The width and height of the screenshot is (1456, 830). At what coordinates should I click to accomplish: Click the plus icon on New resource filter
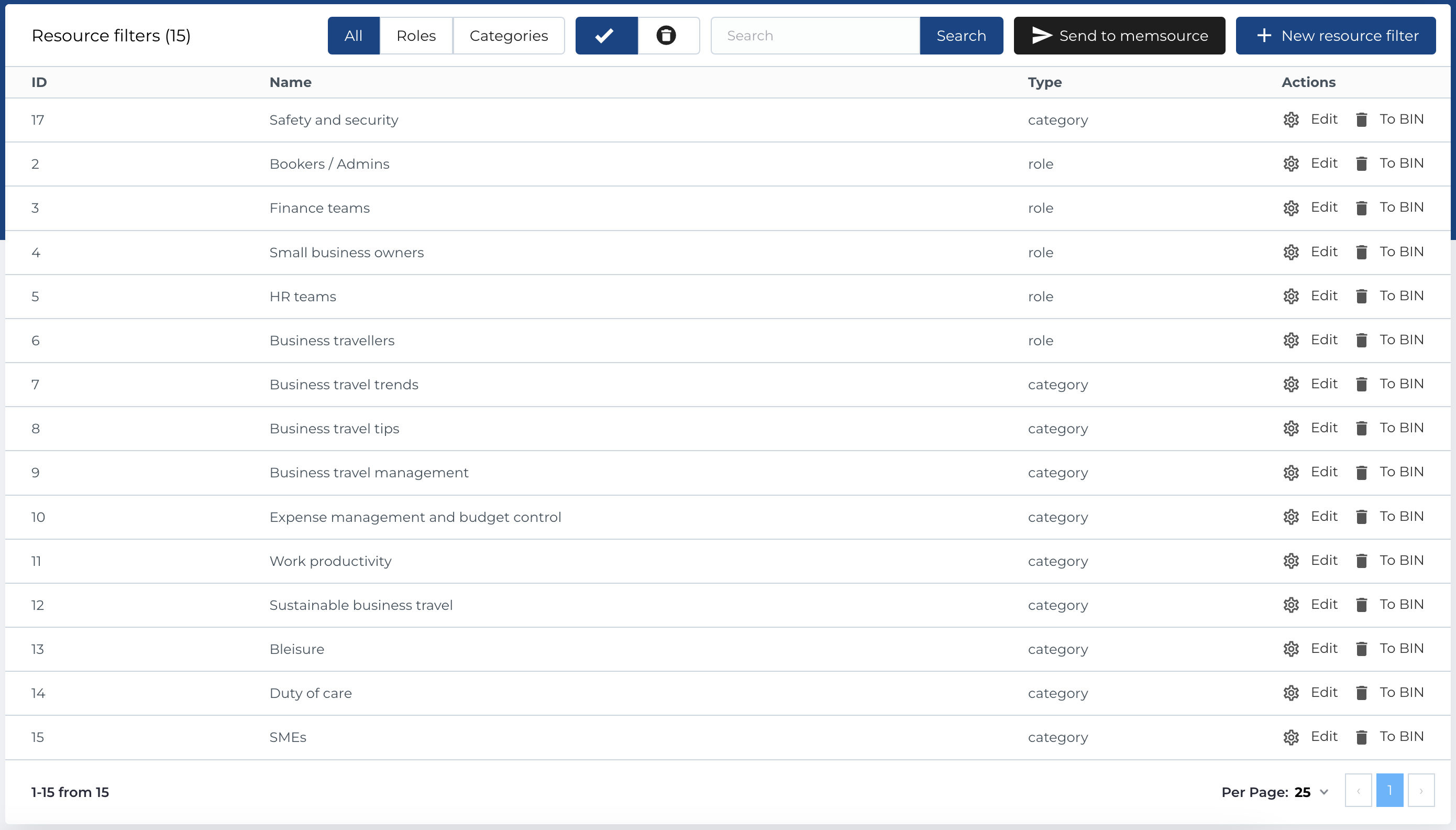pyautogui.click(x=1265, y=35)
